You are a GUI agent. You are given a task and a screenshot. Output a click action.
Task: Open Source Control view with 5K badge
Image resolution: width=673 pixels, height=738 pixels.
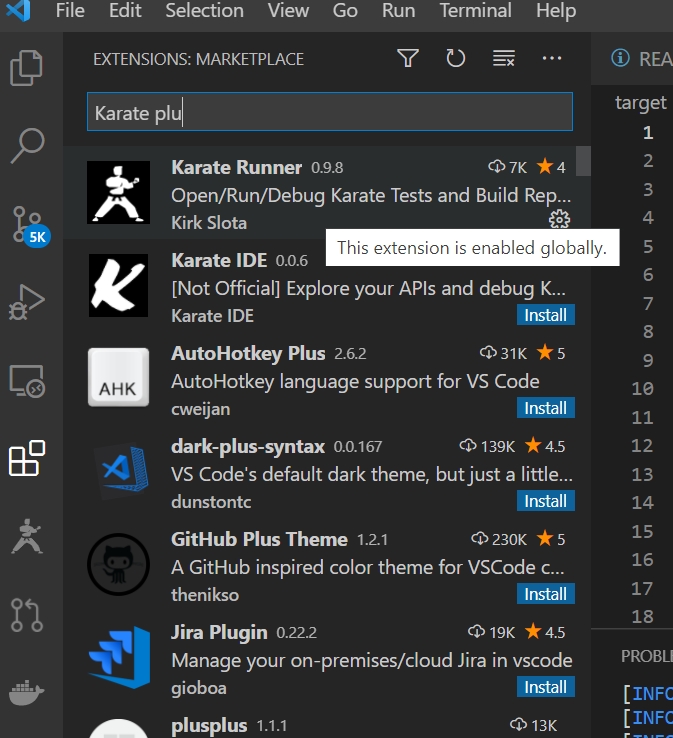(x=27, y=224)
